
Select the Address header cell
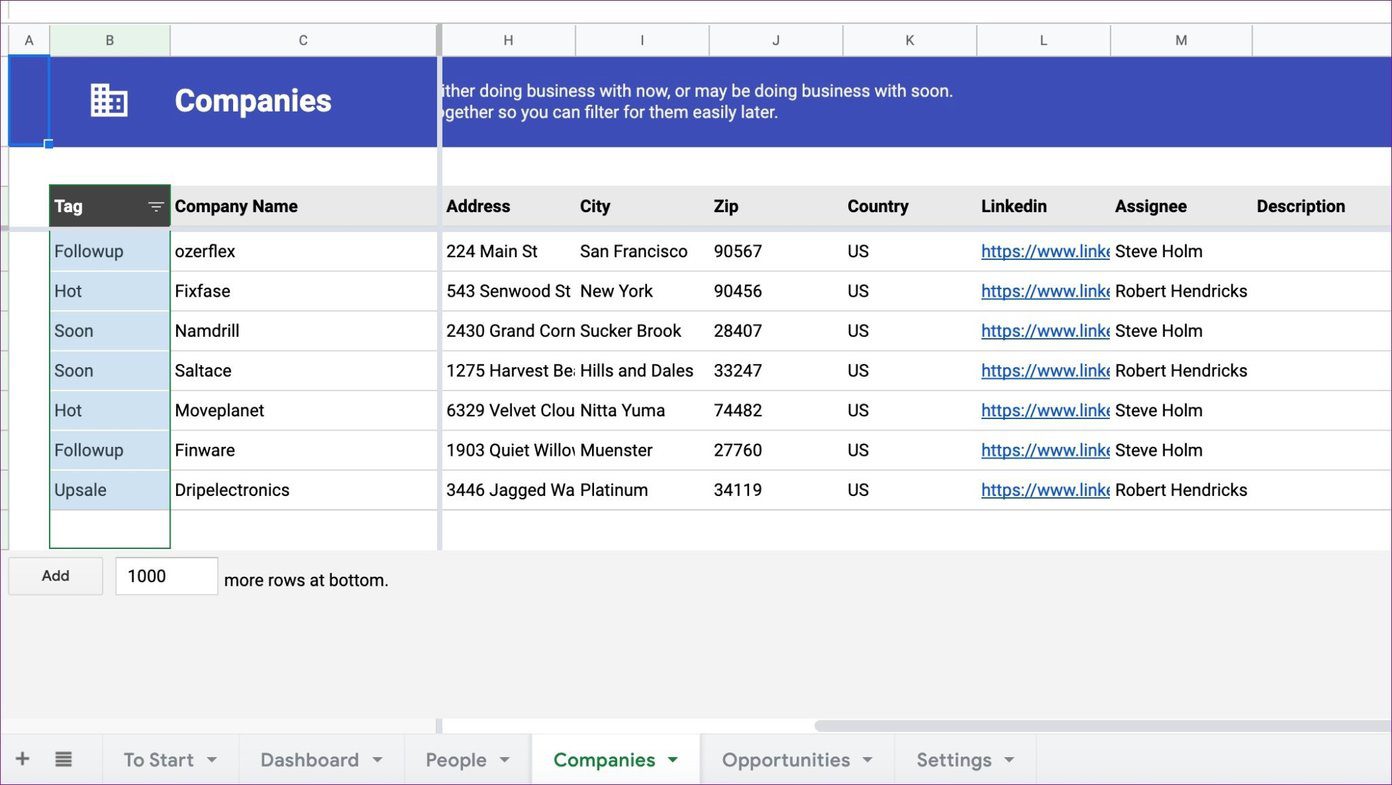click(x=508, y=206)
